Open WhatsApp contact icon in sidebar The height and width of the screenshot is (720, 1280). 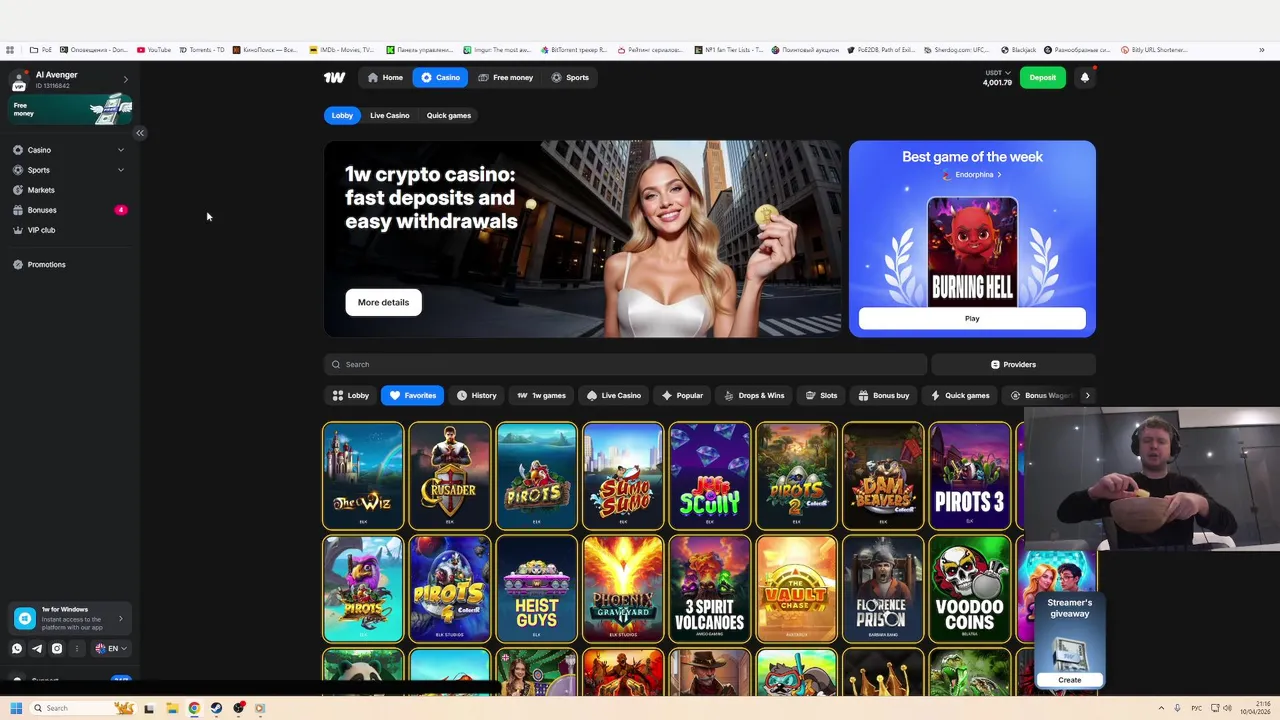click(x=17, y=648)
